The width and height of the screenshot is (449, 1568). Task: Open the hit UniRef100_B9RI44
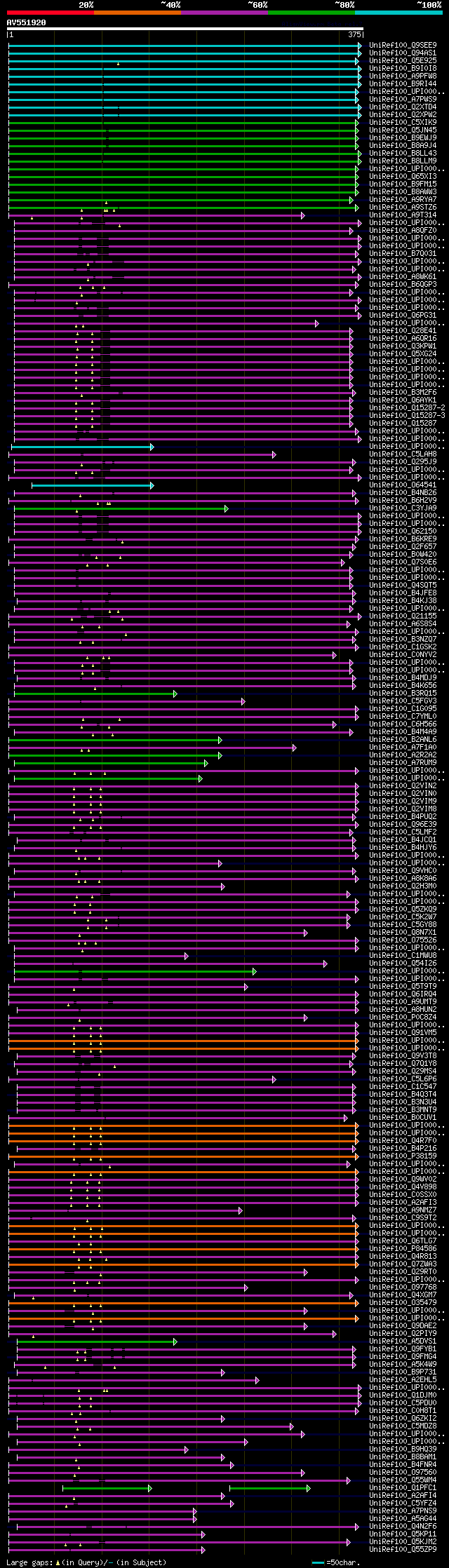point(403,83)
